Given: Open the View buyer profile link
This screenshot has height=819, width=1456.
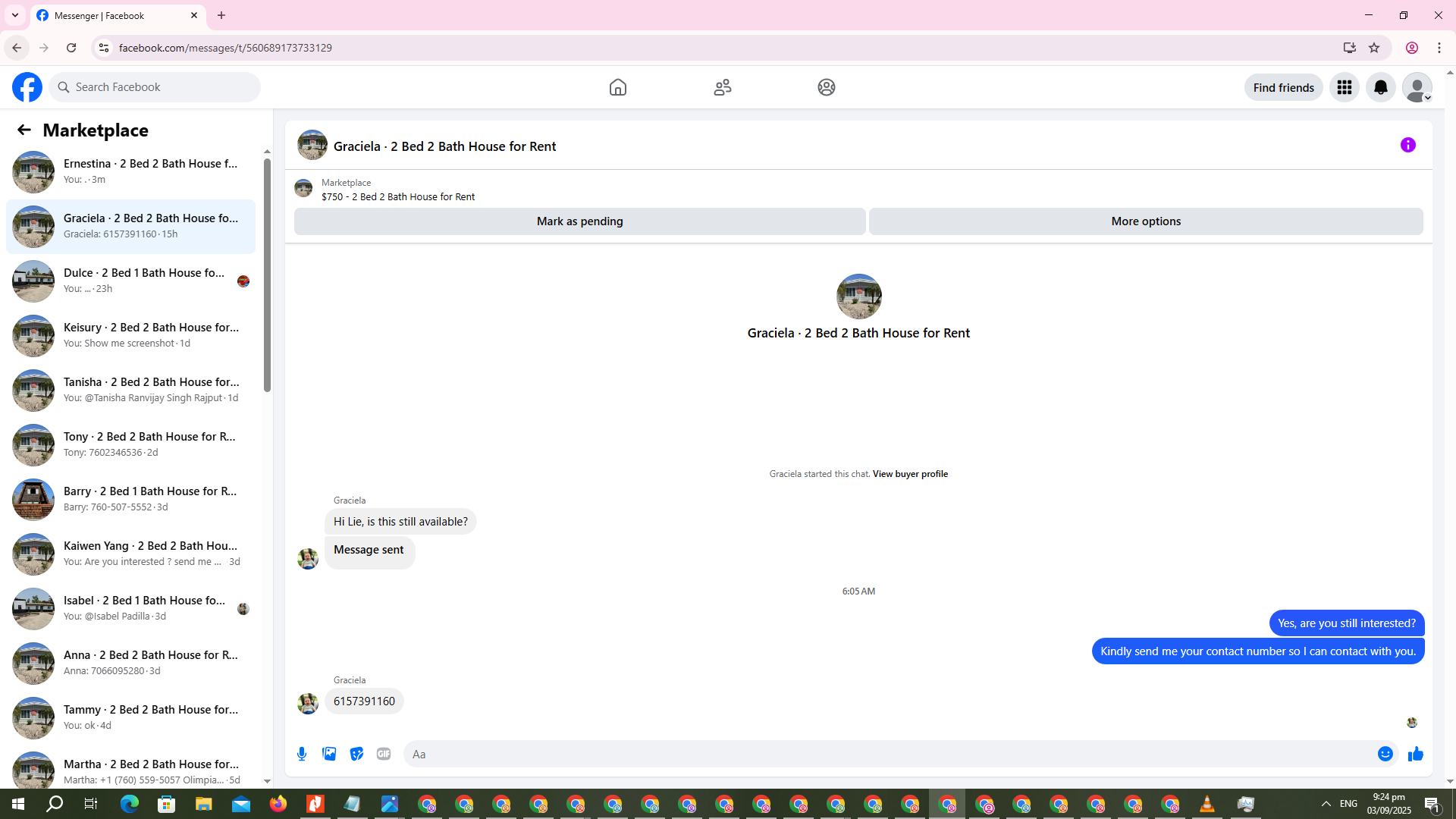Looking at the screenshot, I should [910, 474].
